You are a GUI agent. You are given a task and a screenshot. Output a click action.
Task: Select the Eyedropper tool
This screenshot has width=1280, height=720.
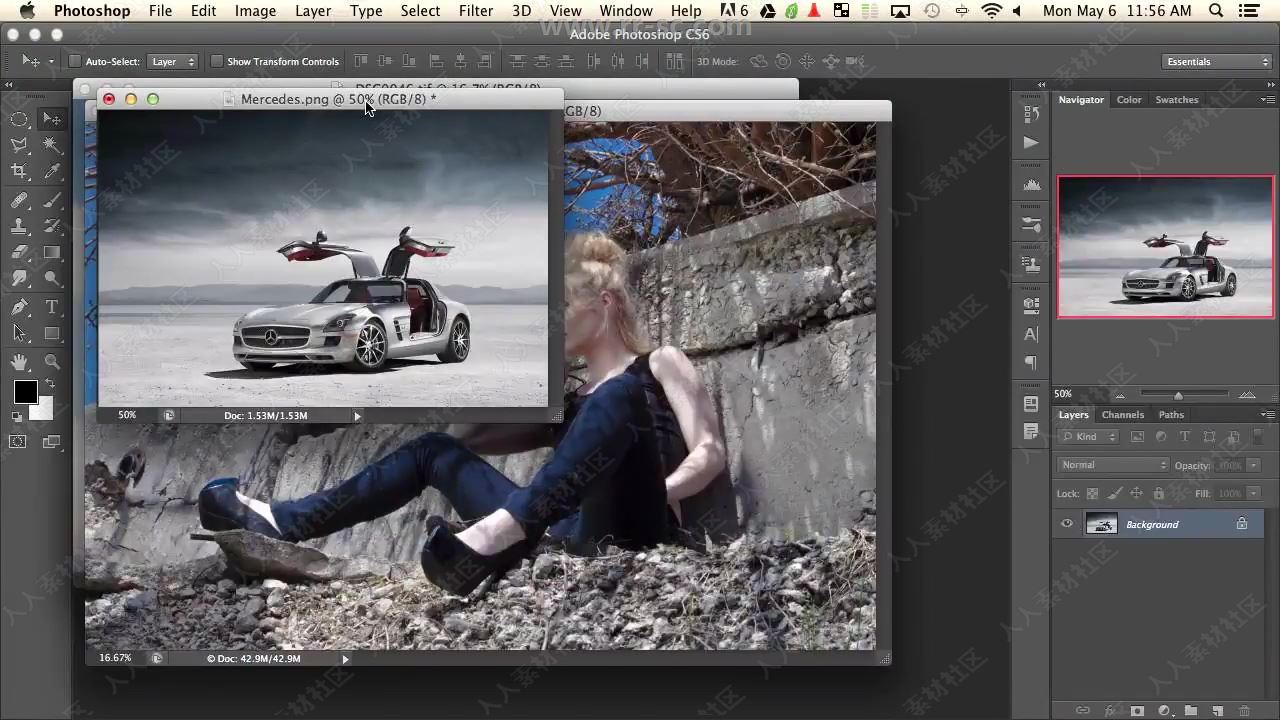[52, 172]
